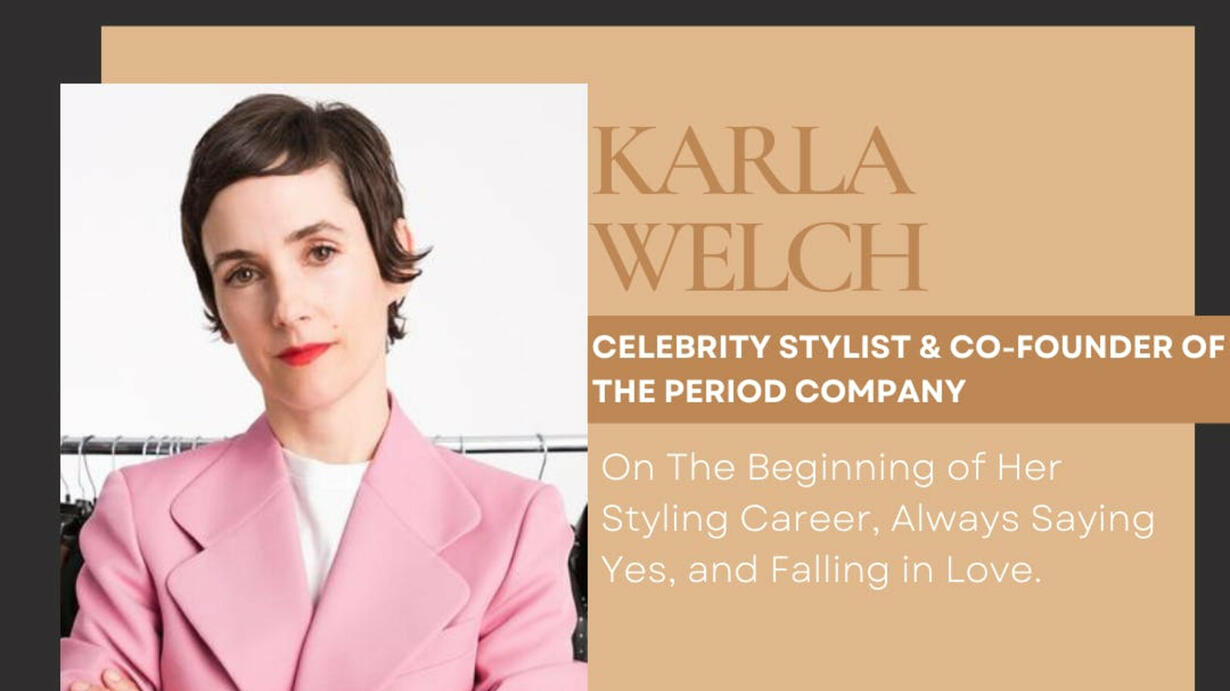Select 'THE PERIOD COMPANY' text
Viewport: 1230px width, 691px height.
(x=778, y=390)
